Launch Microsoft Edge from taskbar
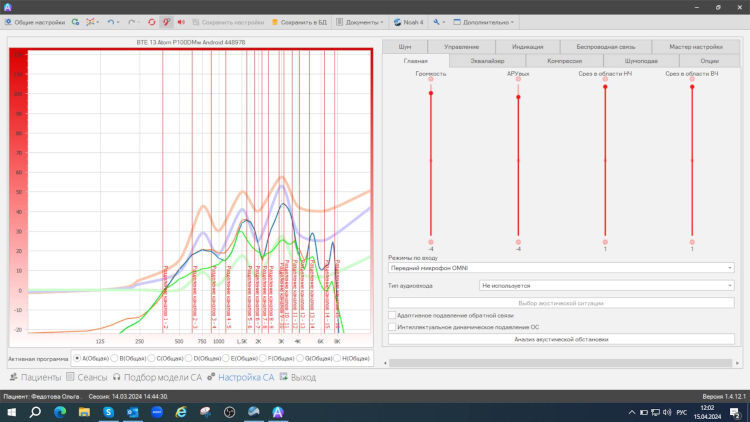Screen dimensions: 750x422 pos(60,412)
